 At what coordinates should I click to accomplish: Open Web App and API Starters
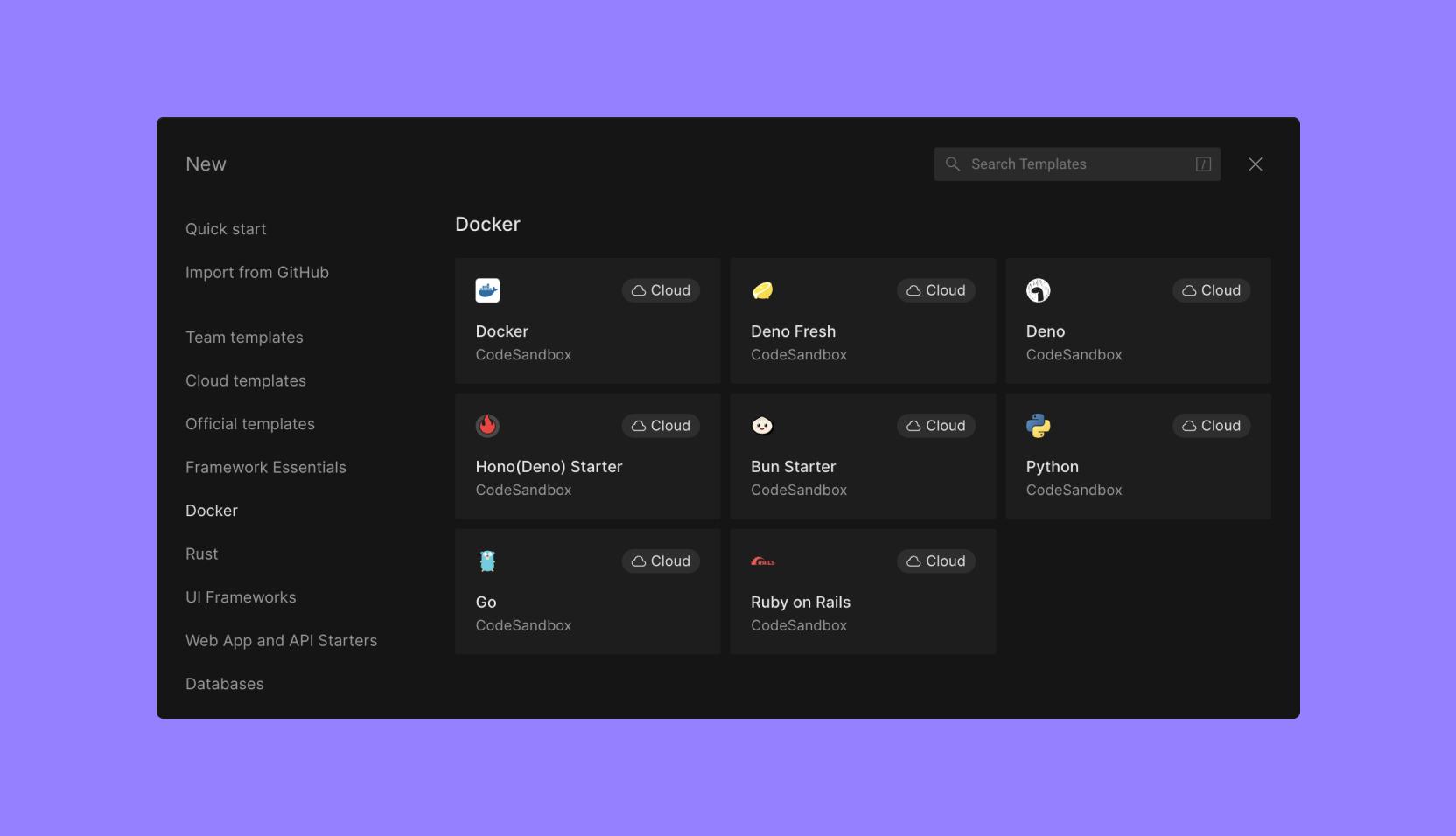click(281, 641)
